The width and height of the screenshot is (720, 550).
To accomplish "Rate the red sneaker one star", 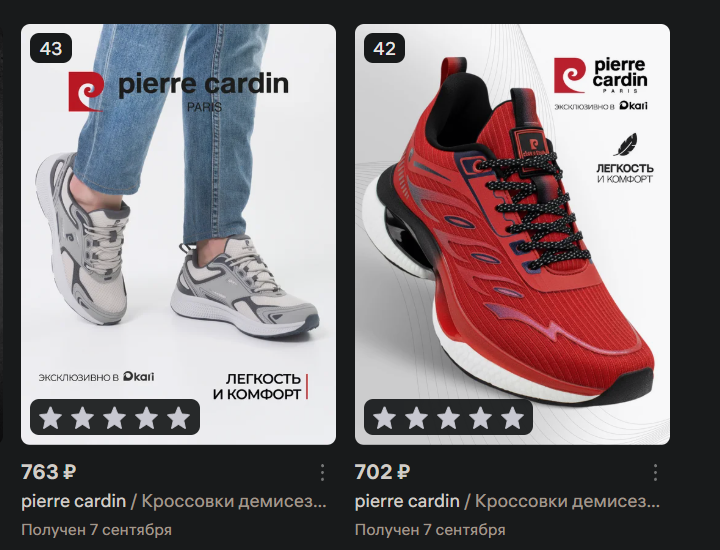I will pos(384,418).
